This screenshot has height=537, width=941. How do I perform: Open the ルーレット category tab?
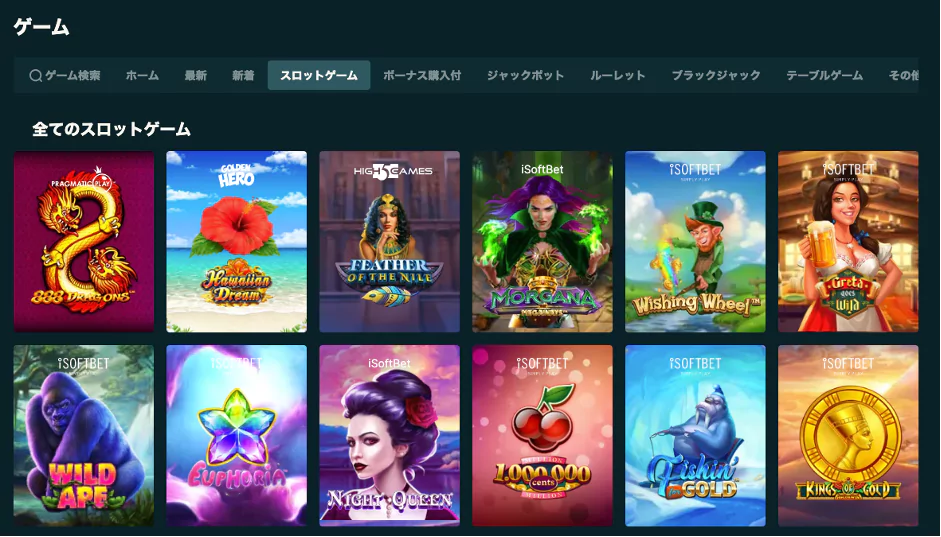(618, 76)
